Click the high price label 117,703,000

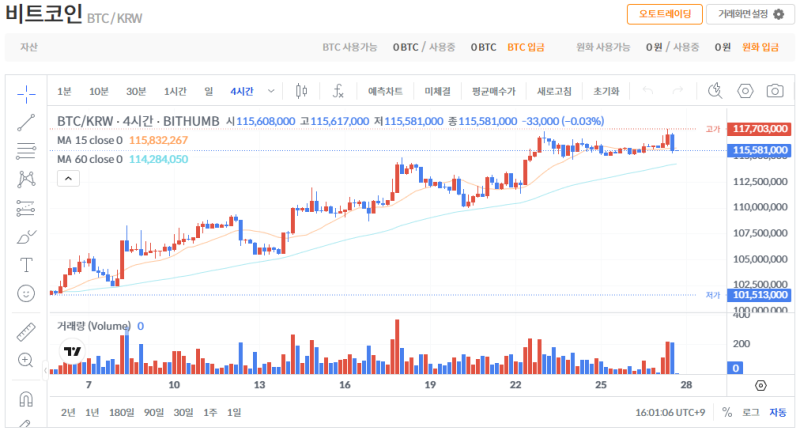(759, 129)
